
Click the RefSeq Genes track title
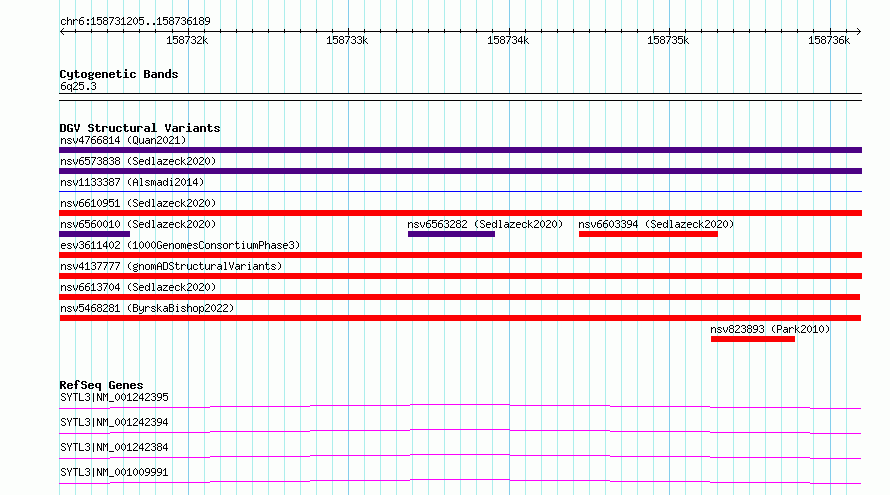pyautogui.click(x=101, y=385)
